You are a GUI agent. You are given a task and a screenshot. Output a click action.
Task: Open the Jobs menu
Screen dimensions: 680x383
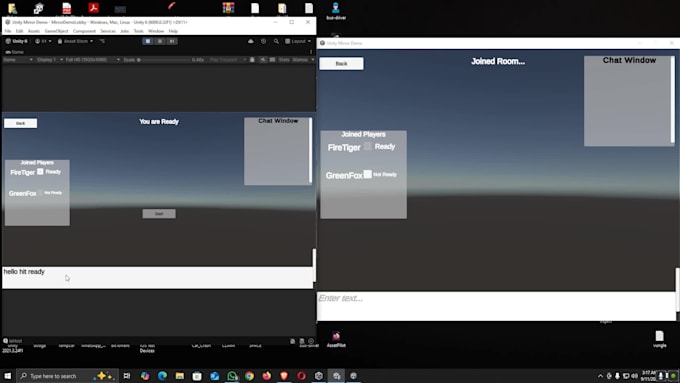[x=124, y=31]
